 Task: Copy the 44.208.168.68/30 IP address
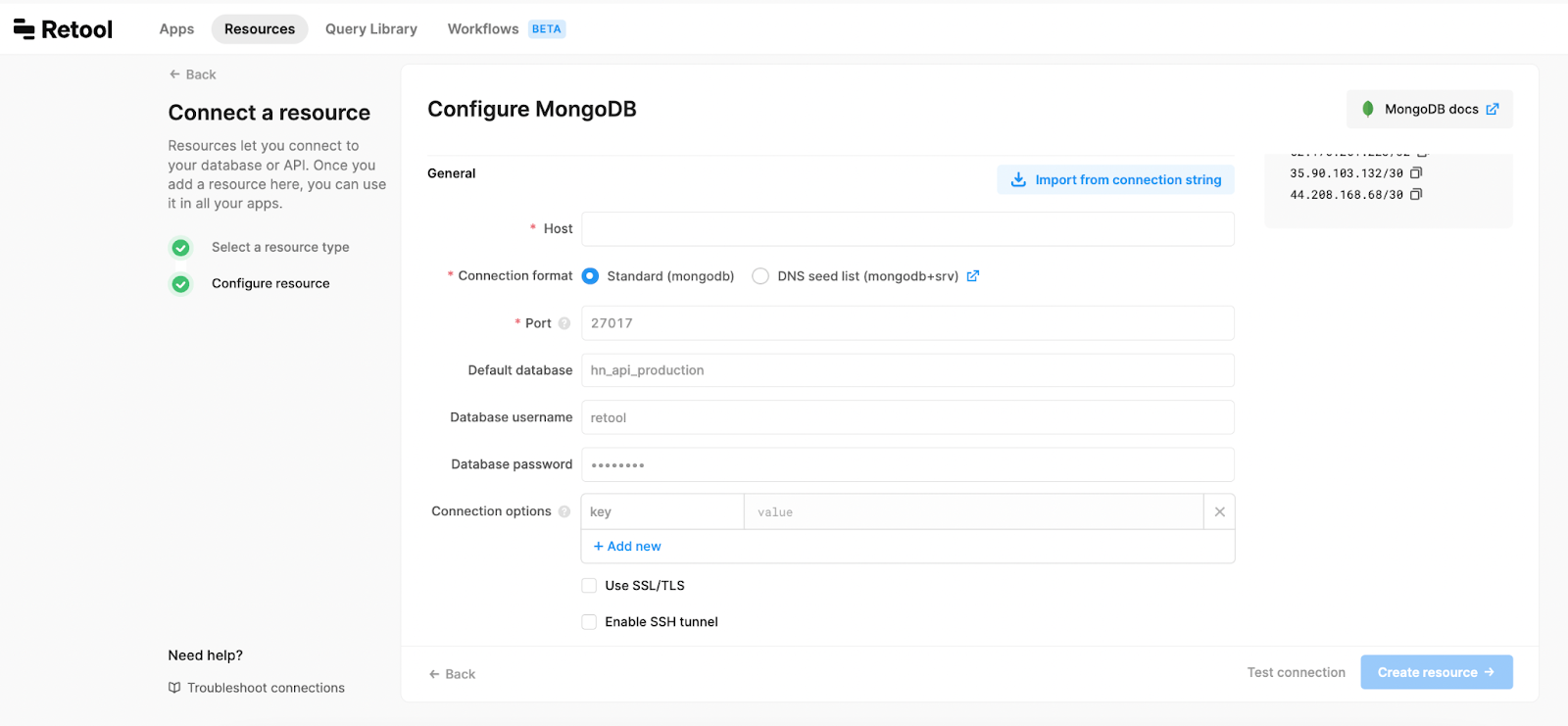tap(1416, 195)
